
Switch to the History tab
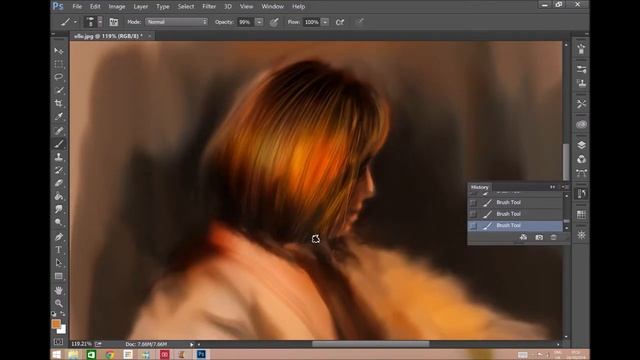[x=479, y=187]
